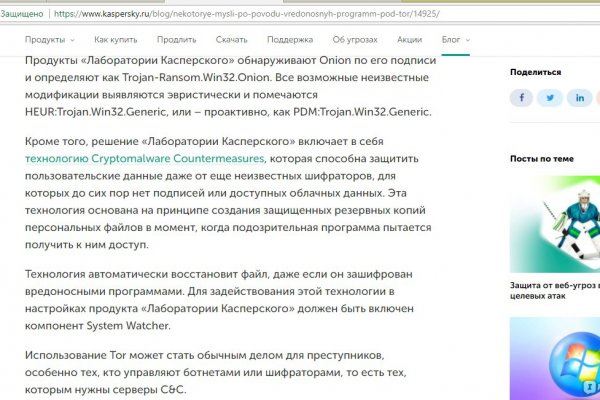Screen dimensions: 600x400
Task: Expand the Продукты dropdown menu
Action: click(50, 40)
